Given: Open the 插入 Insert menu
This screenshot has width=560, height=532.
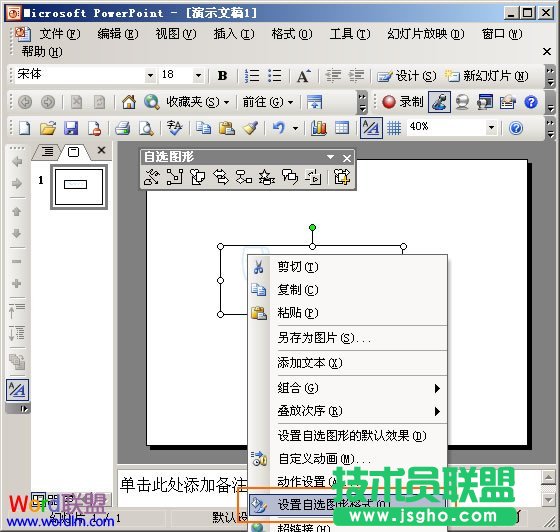Looking at the screenshot, I should (234, 34).
